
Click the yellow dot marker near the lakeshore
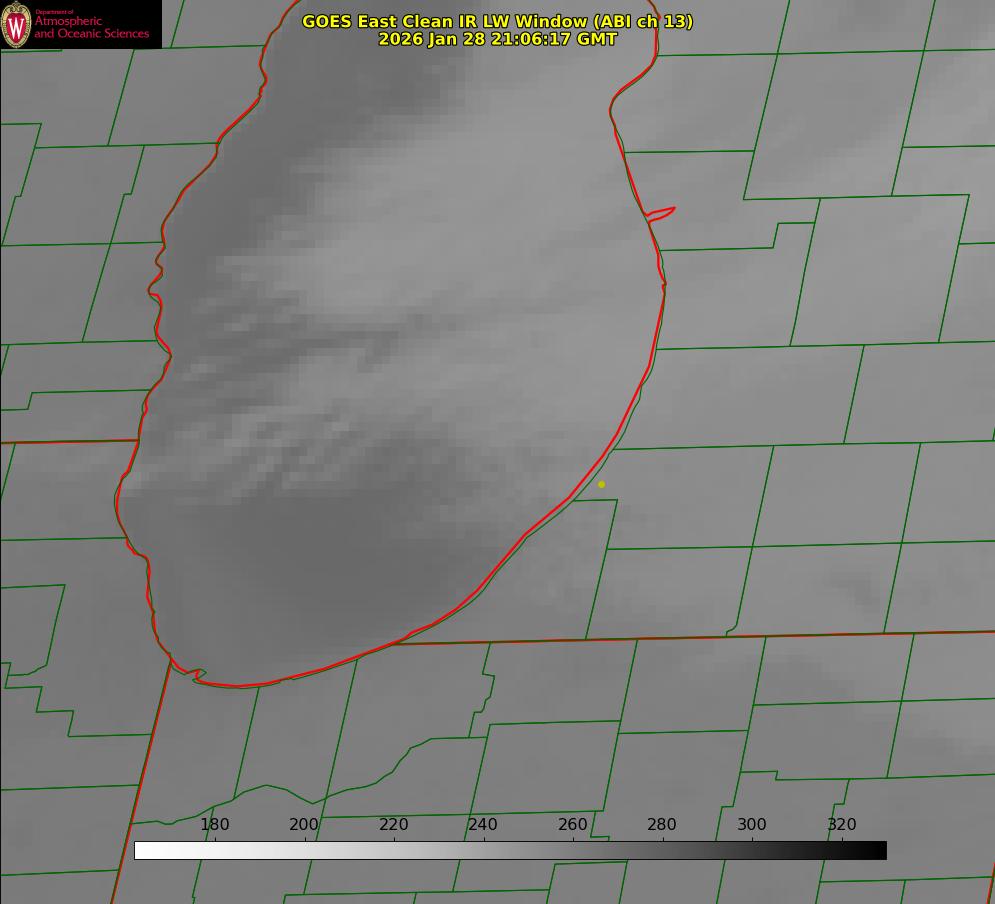pyautogui.click(x=601, y=484)
